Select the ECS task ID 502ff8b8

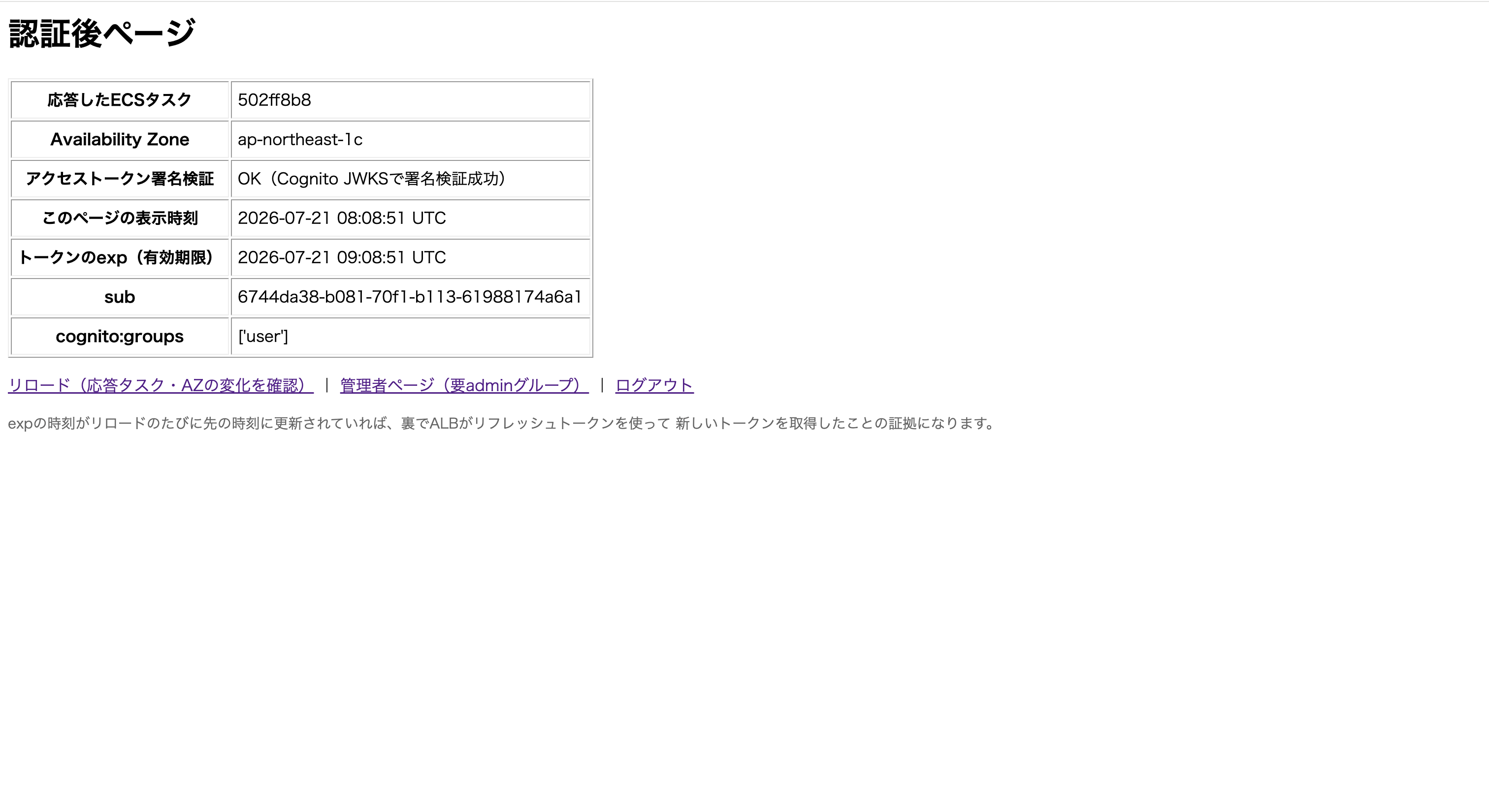pos(275,100)
